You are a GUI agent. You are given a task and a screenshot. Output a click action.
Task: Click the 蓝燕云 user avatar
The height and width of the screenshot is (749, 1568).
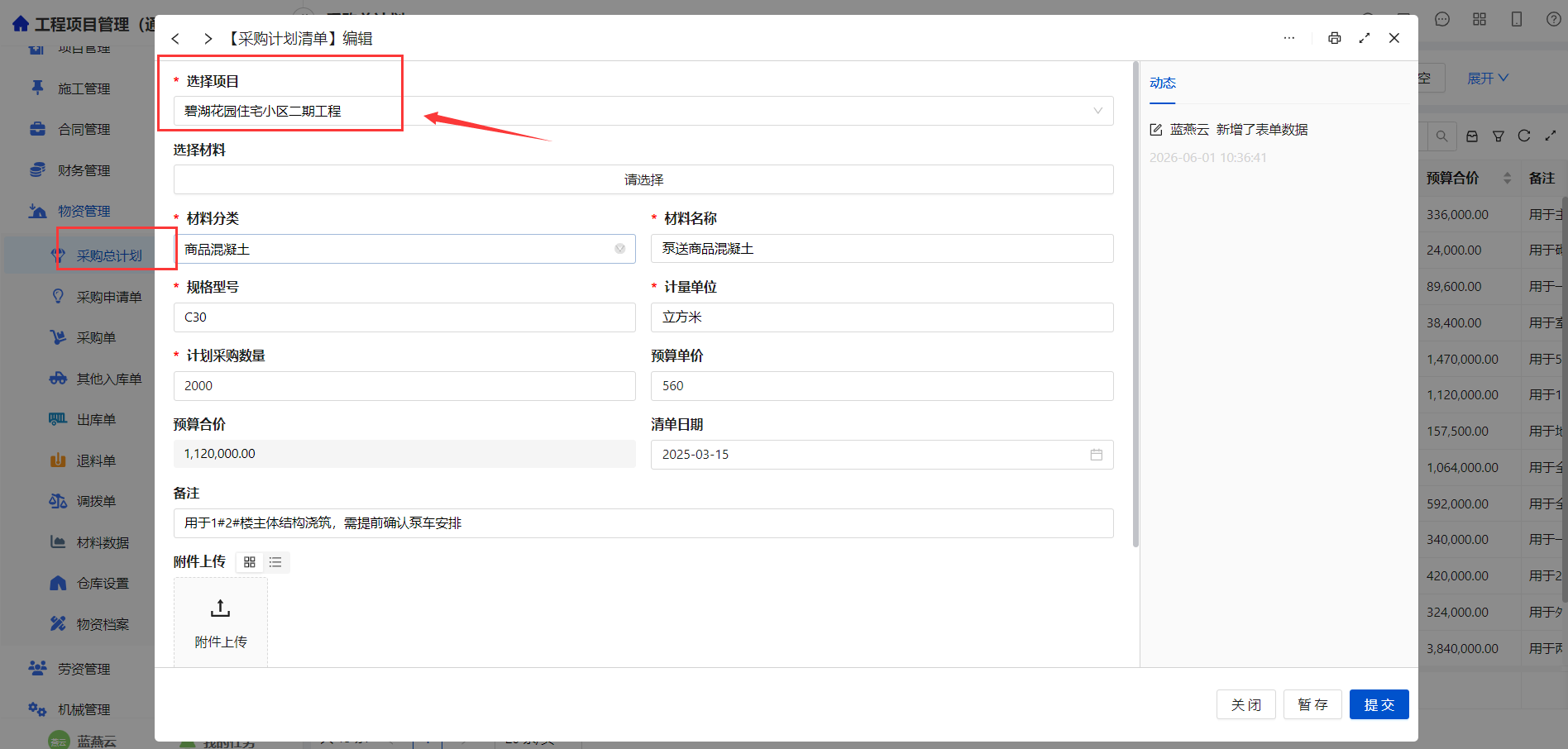[58, 741]
